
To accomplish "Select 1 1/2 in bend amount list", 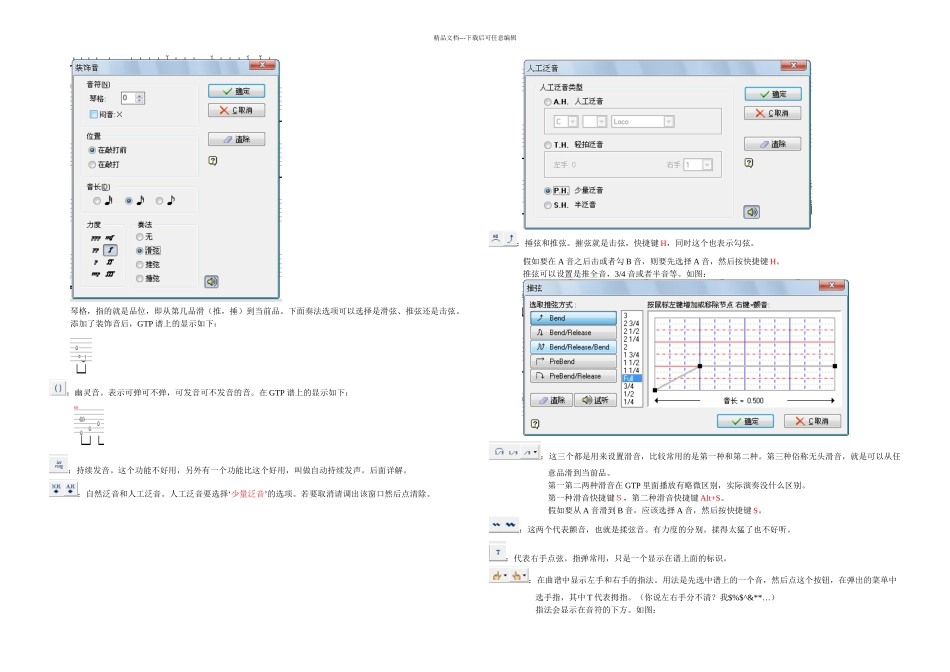I will [x=631, y=362].
